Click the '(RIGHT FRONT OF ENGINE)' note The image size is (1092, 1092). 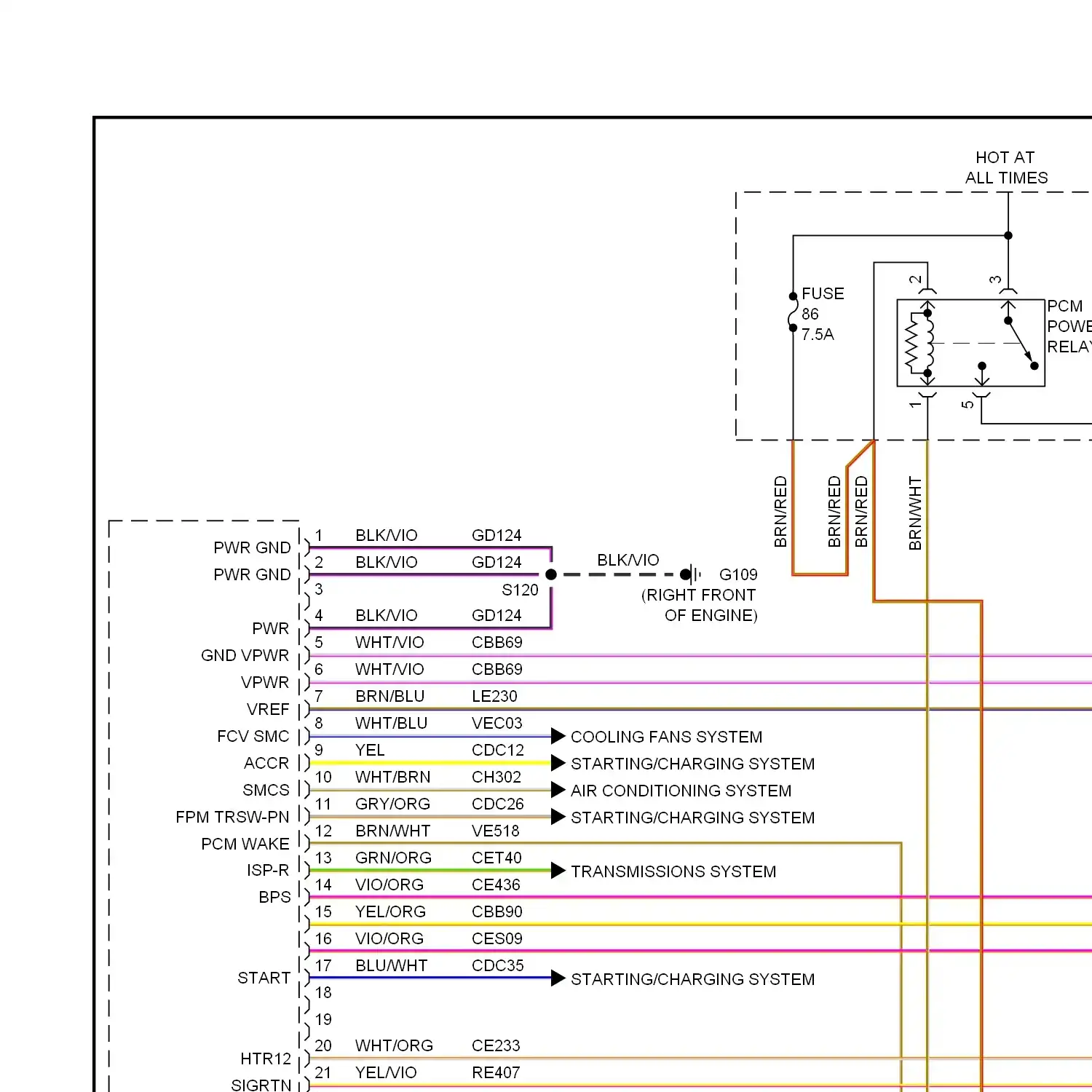(699, 605)
